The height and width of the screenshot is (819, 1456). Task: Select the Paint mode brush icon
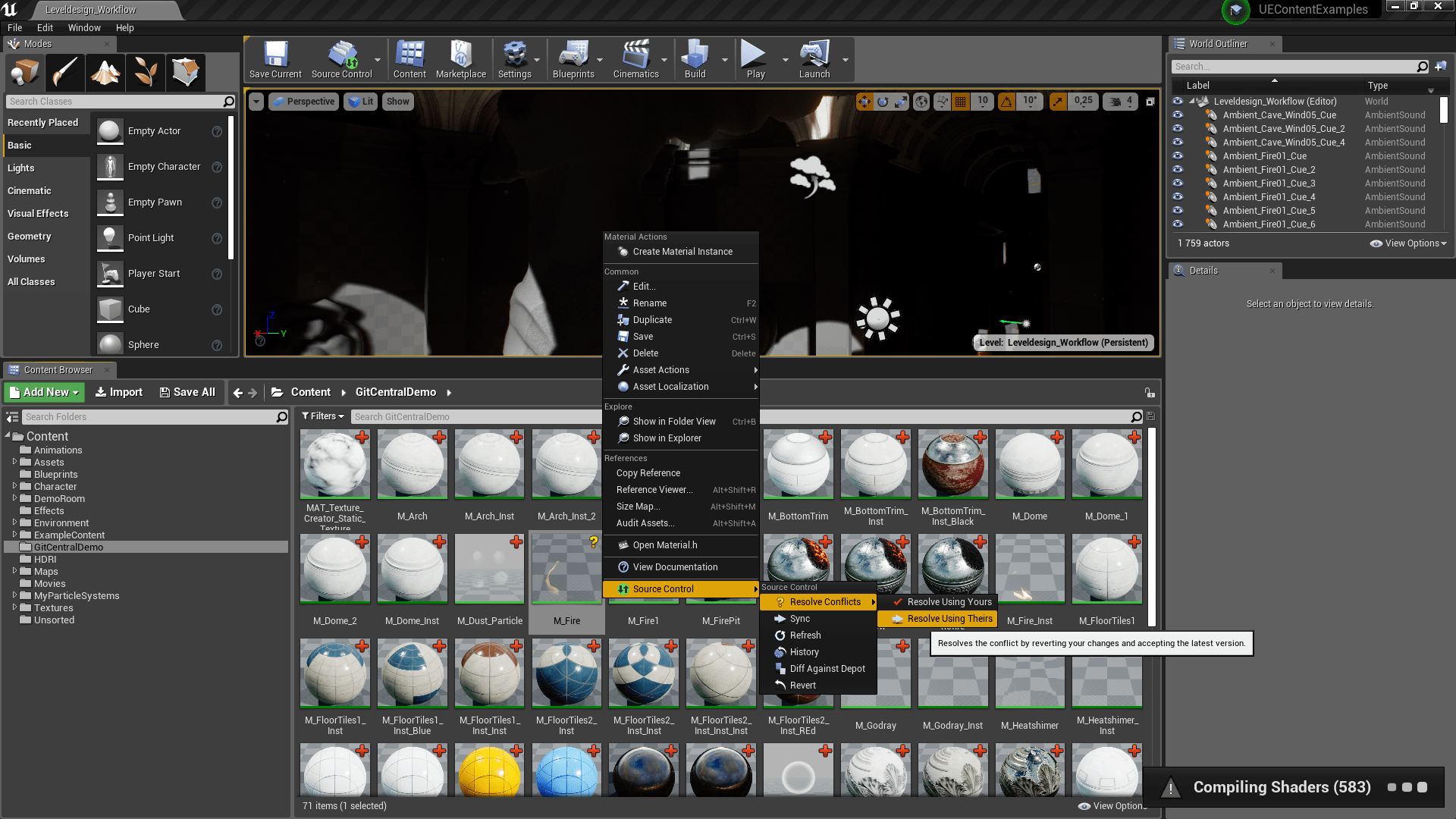pos(65,73)
